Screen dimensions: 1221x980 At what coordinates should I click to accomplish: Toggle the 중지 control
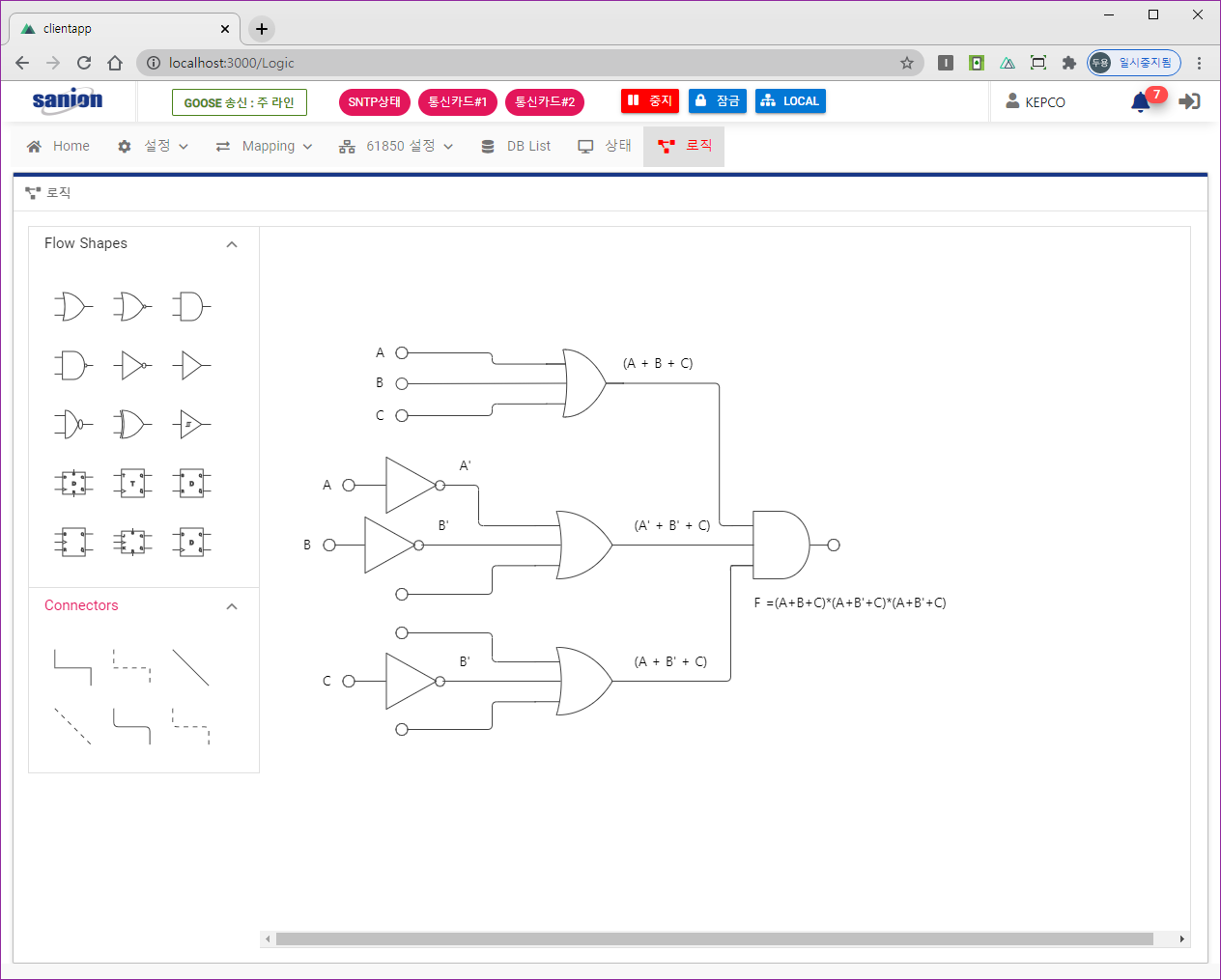(x=649, y=101)
